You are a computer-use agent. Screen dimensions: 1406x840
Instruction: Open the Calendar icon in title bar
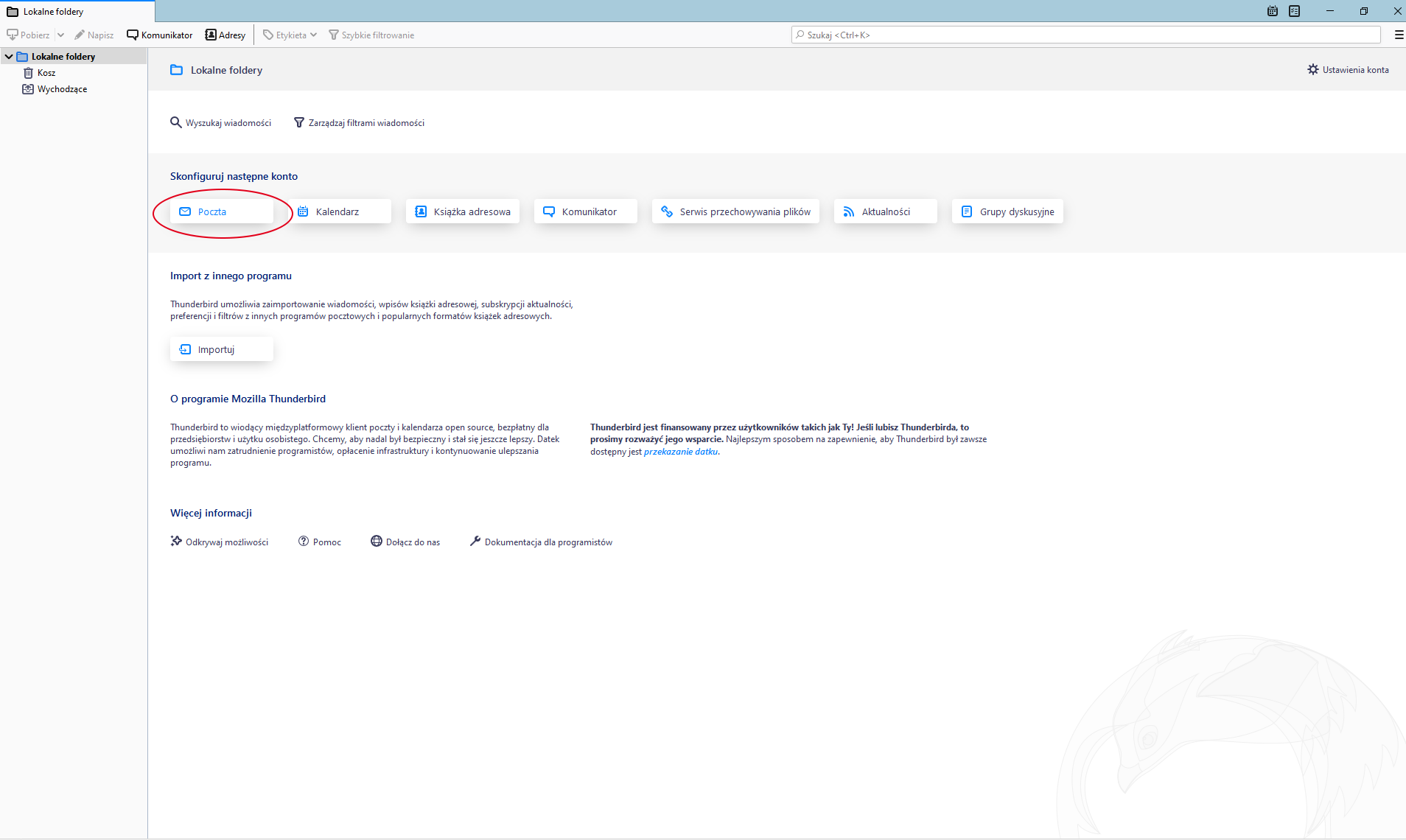pos(1273,11)
